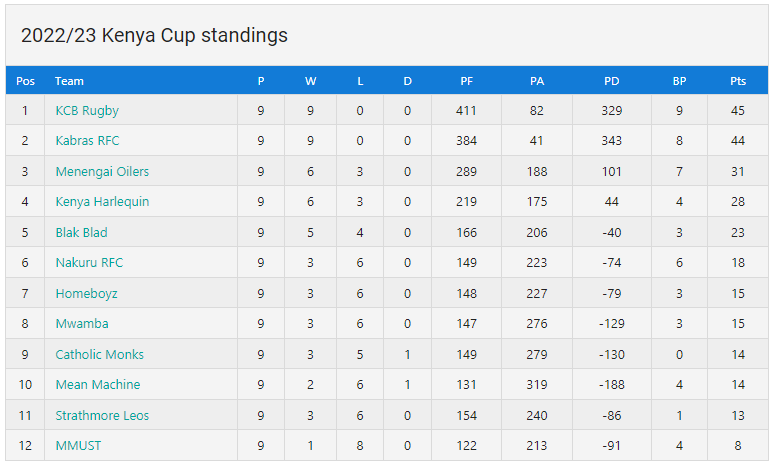This screenshot has height=463, width=773.
Task: Click the Pos column header
Action: (25, 81)
